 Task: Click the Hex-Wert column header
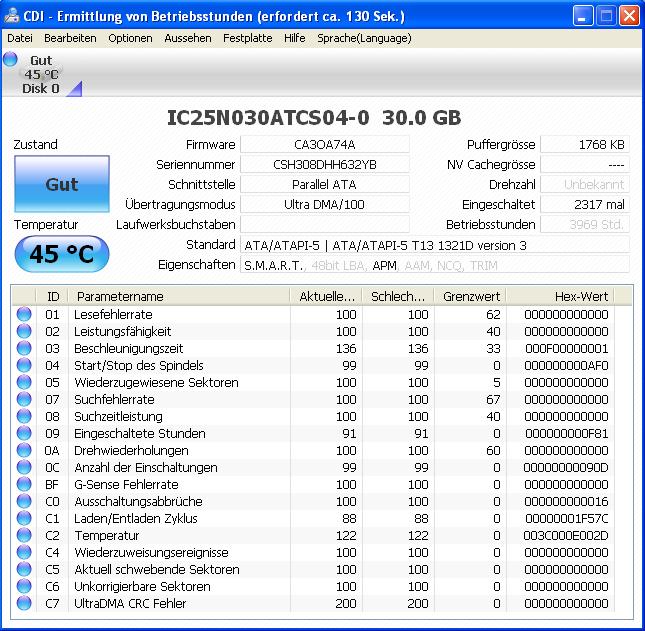coord(560,296)
